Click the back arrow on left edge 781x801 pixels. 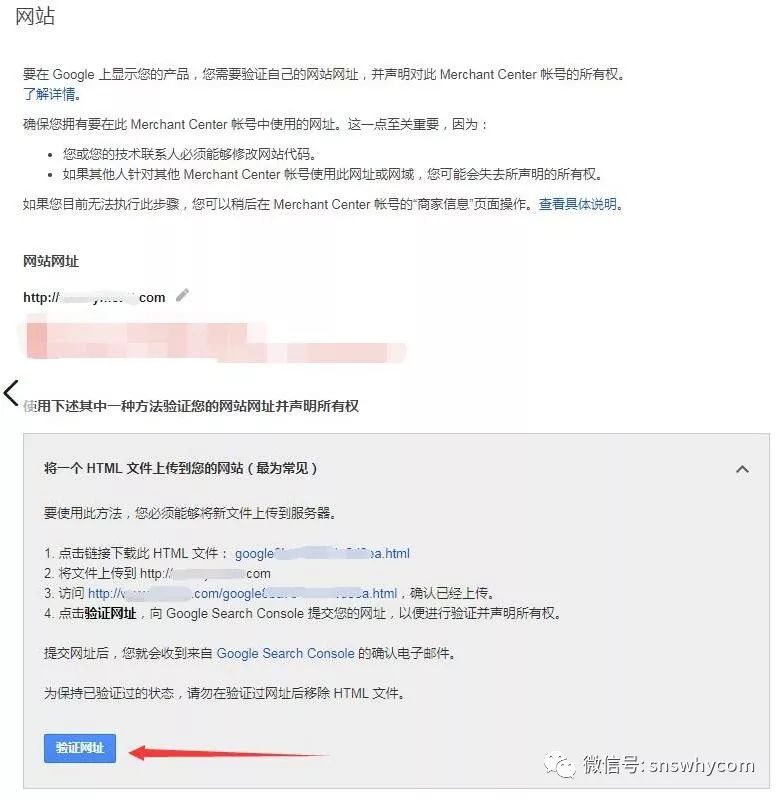(11, 393)
